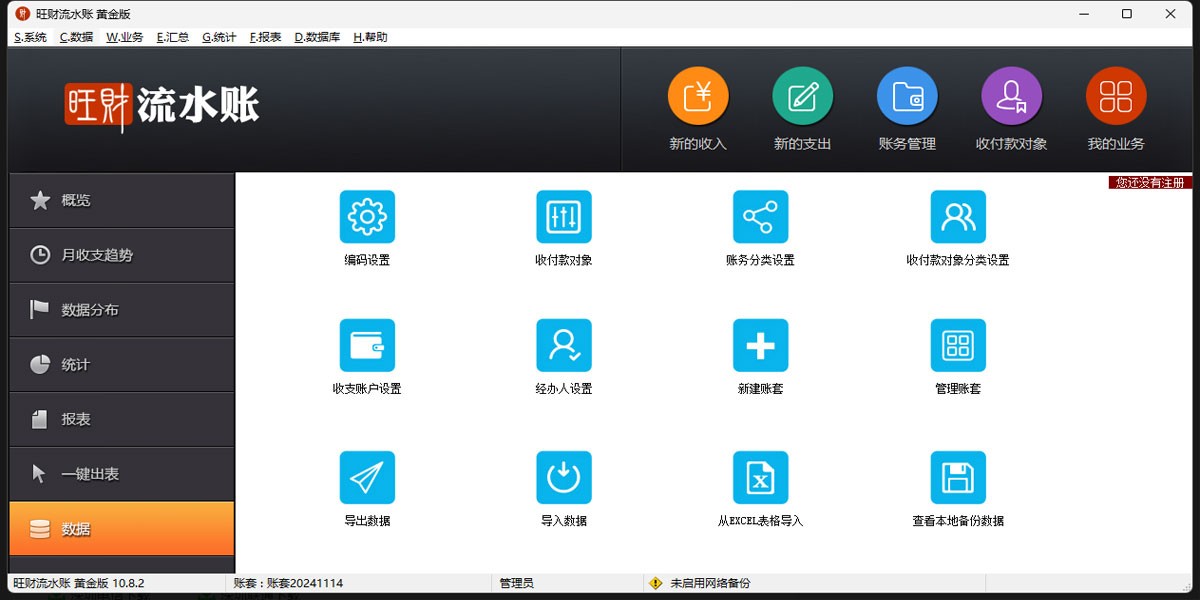Click the 您还没有注册 registration notice
The height and width of the screenshot is (600, 1200).
(1150, 183)
